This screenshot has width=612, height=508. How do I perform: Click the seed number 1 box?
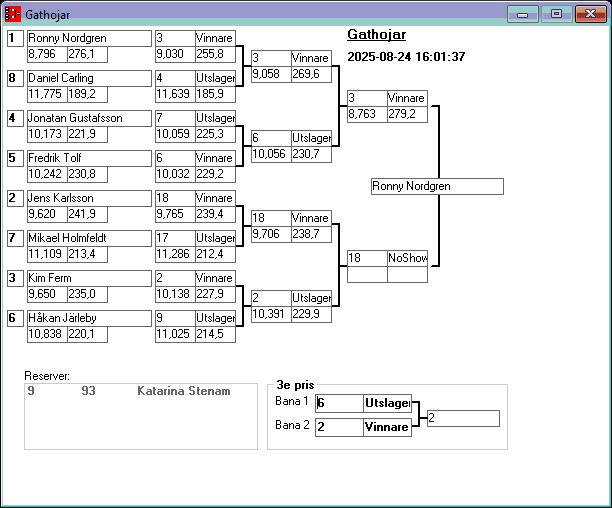[x=16, y=38]
